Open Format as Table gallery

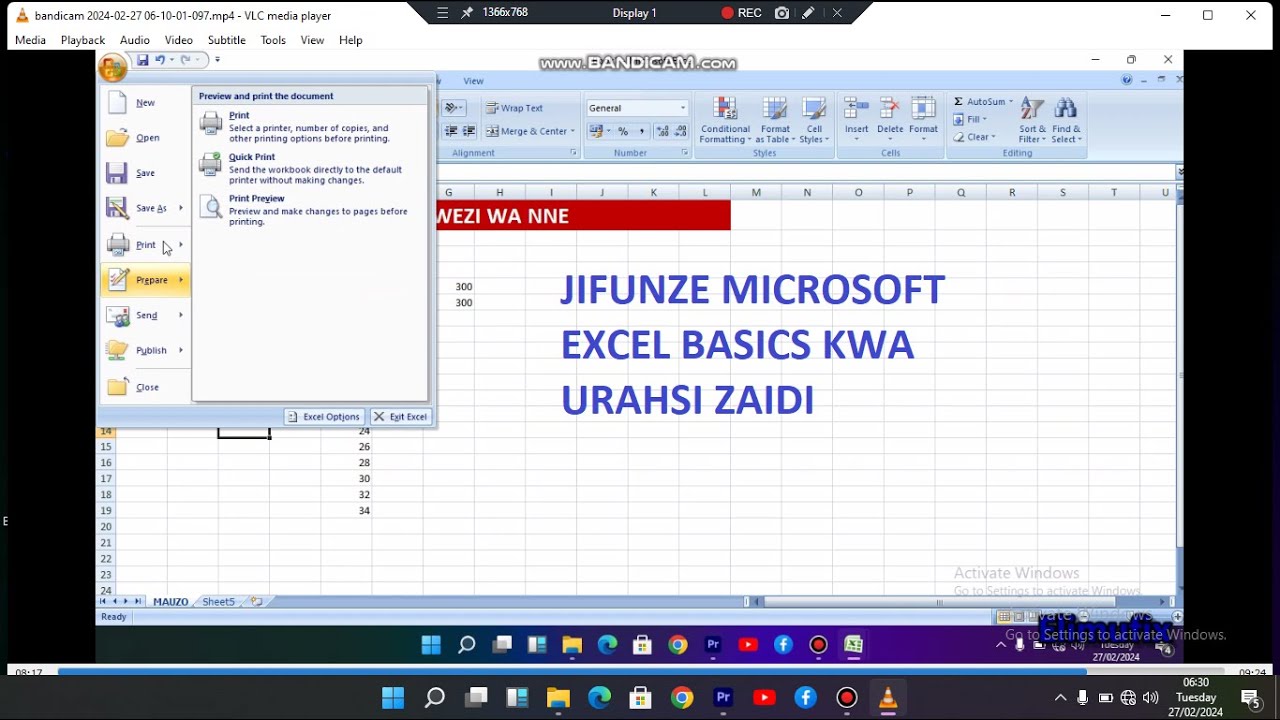[x=775, y=121]
